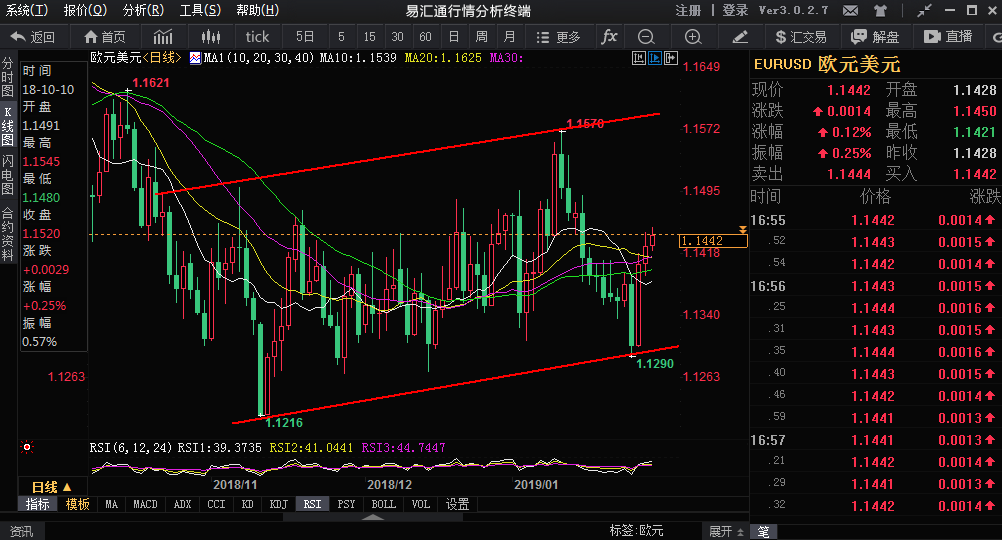Enable the BOLL indicator
This screenshot has height=540, width=1002.
pos(383,505)
